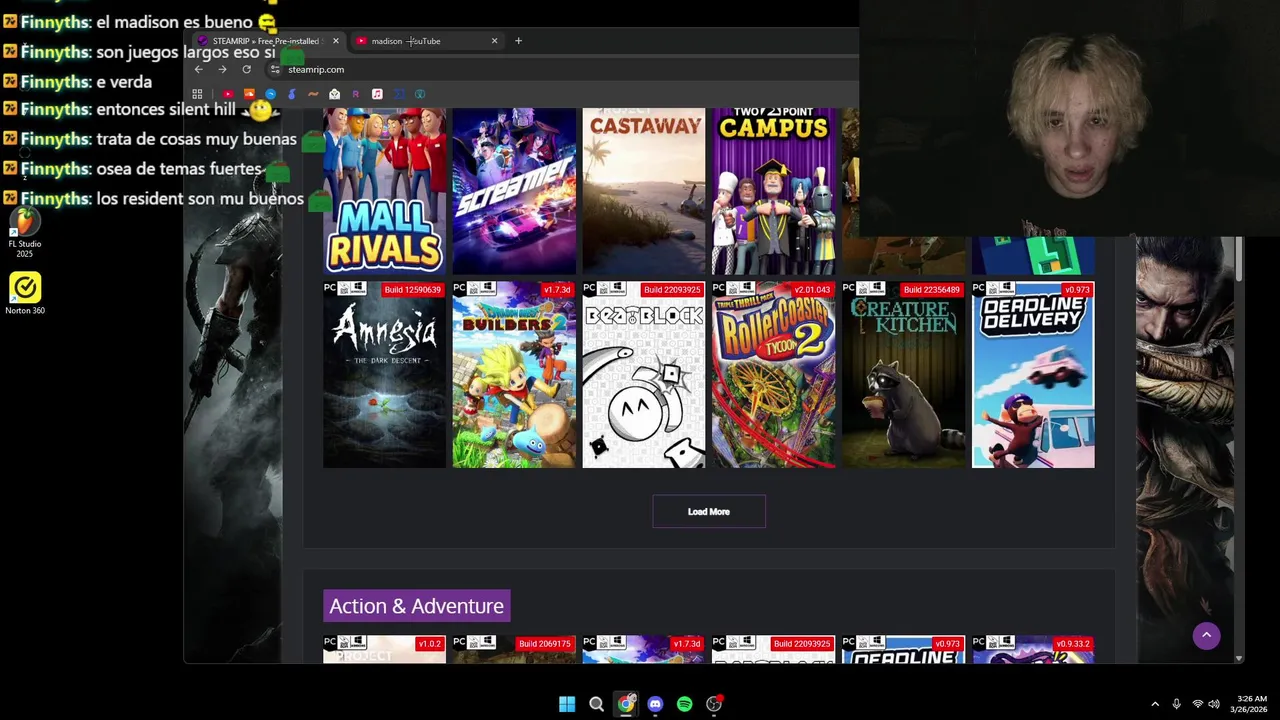Image resolution: width=1280 pixels, height=720 pixels.
Task: Open the Dragon Quest Builders 2 card
Action: [x=514, y=374]
